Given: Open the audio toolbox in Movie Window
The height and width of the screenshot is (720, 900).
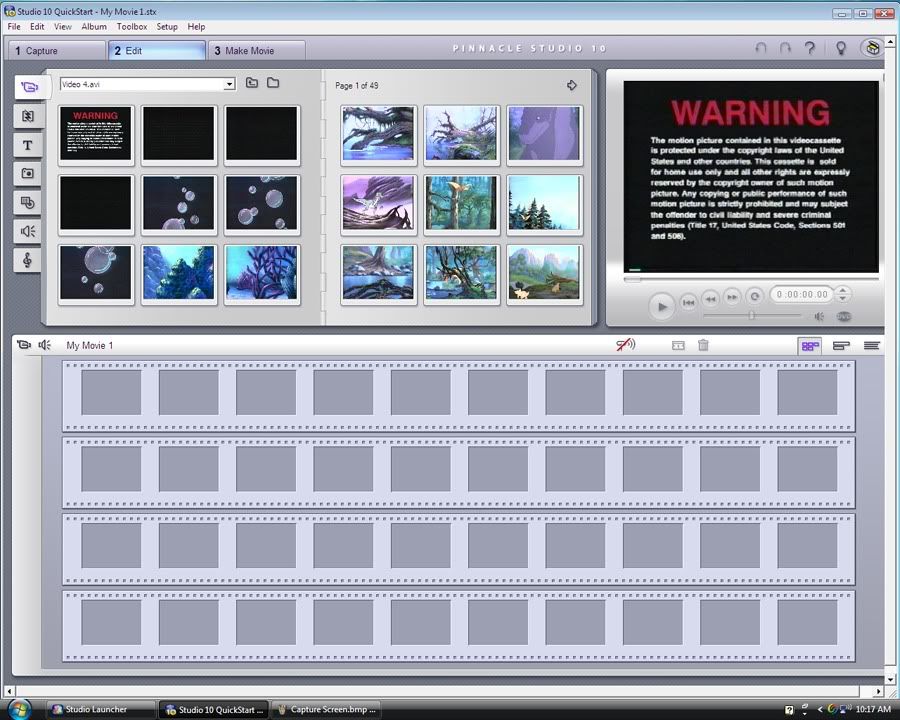Looking at the screenshot, I should point(44,344).
